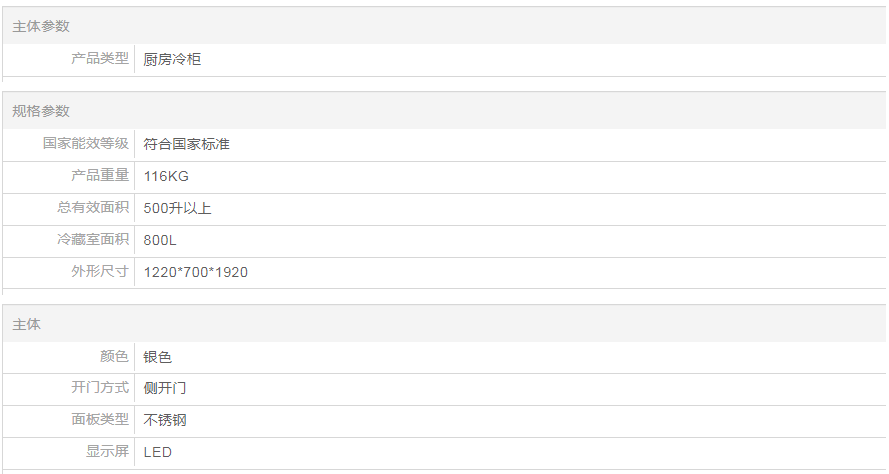
Task: Click the 符合国家标准 value
Action: coord(186,144)
